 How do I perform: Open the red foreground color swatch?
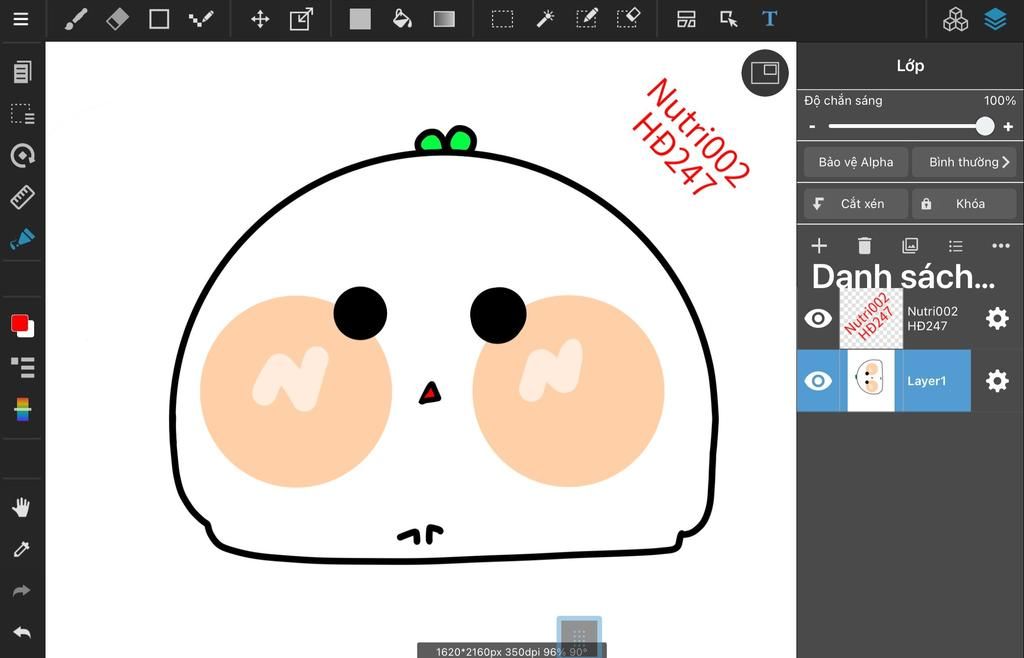[x=19, y=322]
